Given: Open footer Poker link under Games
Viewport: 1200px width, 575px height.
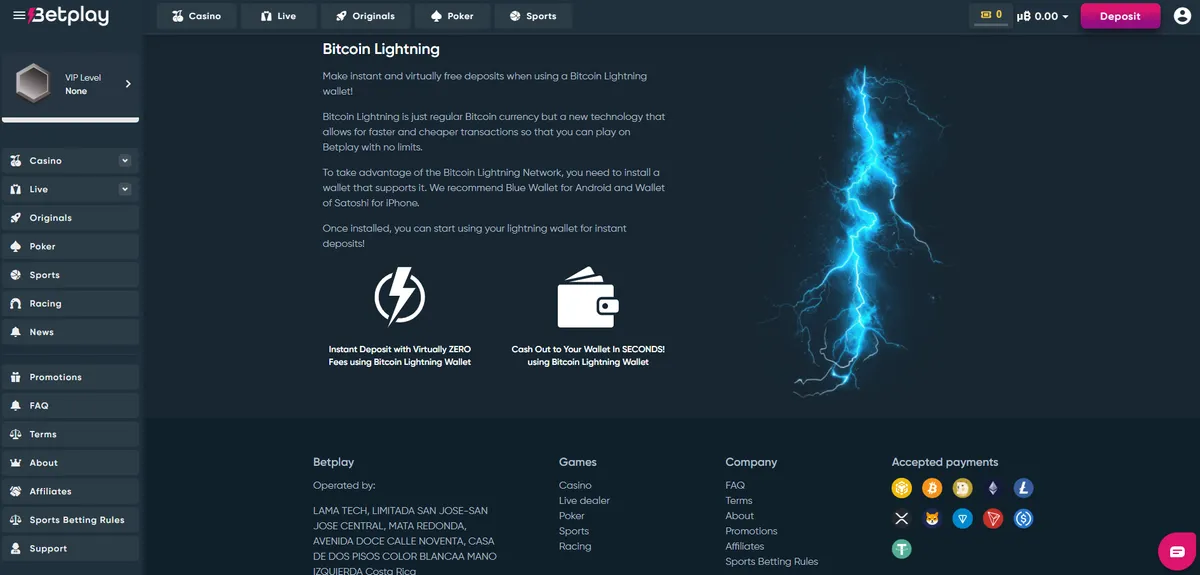Looking at the screenshot, I should pos(572,516).
